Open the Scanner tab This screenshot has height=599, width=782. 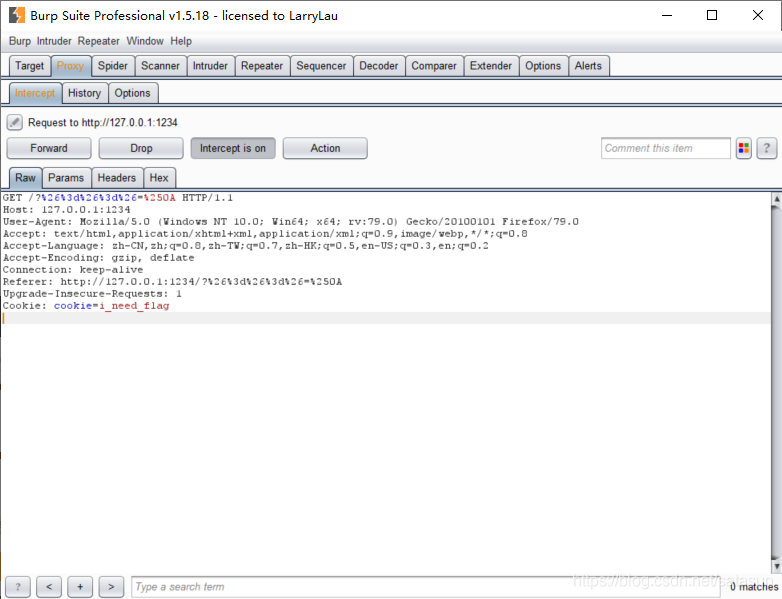pos(160,66)
